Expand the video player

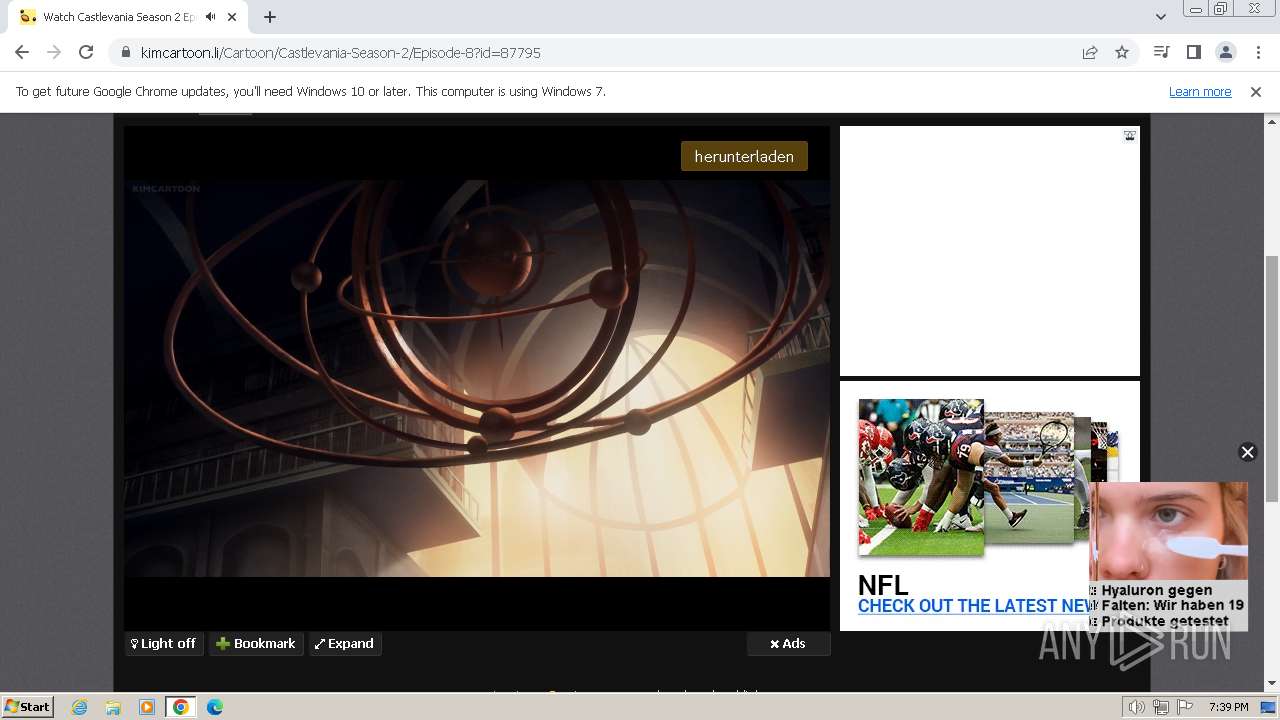click(x=344, y=644)
